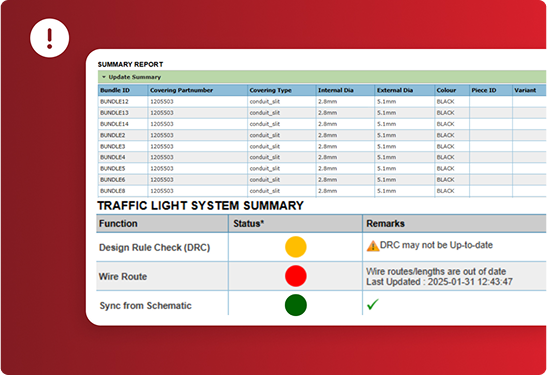The image size is (547, 375).
Task: Click the Wire Route function label
Action: click(x=123, y=277)
